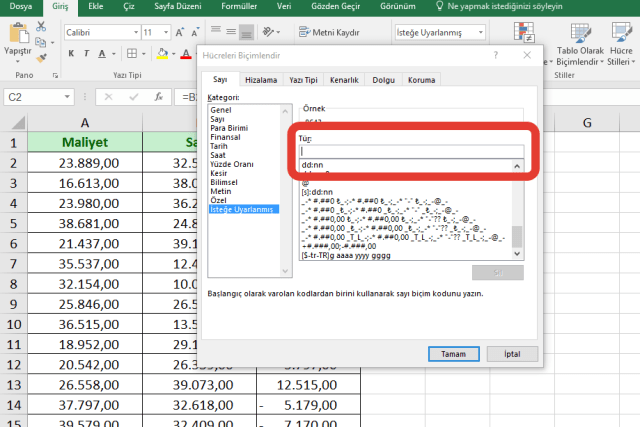
Task: Click the fx insert function icon
Action: coord(158,97)
